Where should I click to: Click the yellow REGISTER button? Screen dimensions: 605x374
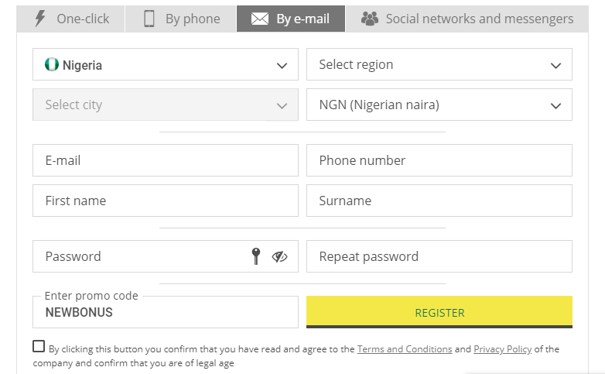439,312
